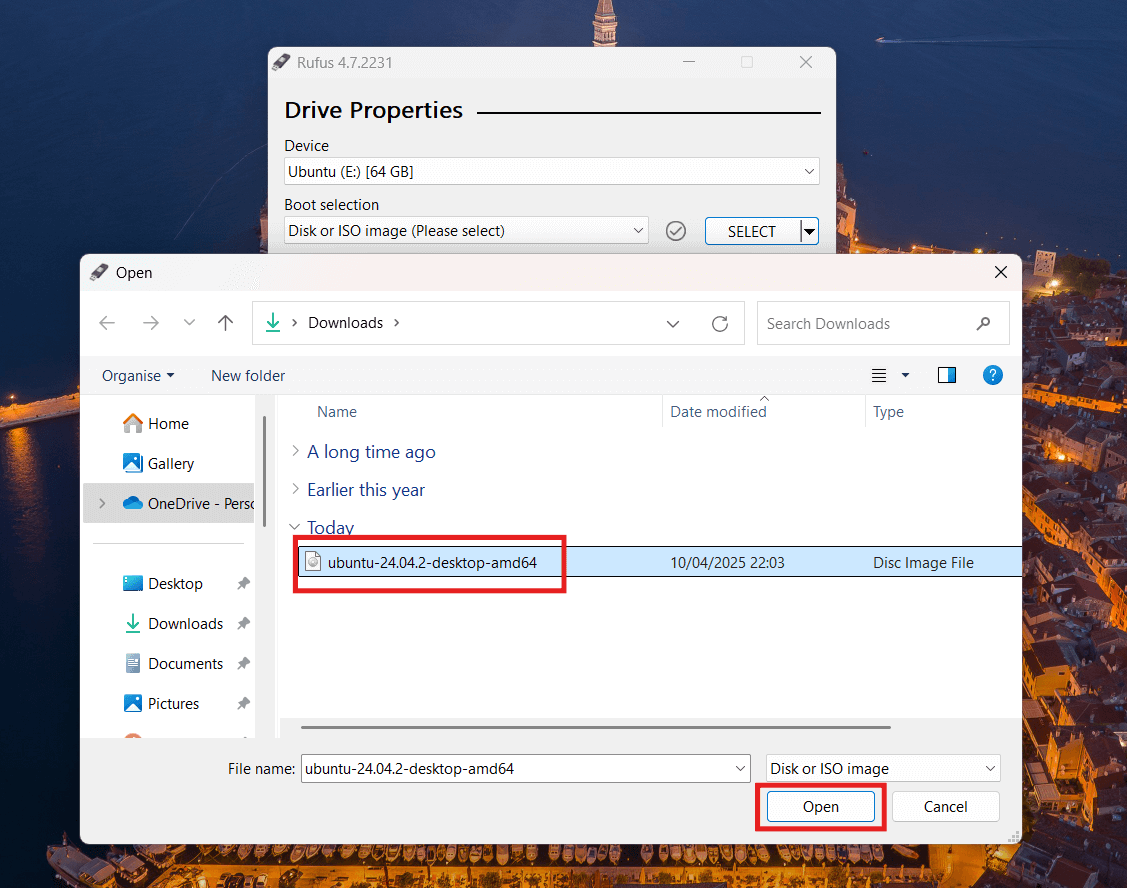Image resolution: width=1127 pixels, height=888 pixels.
Task: Open the Rufus Boot selection dropdown
Action: pos(466,231)
